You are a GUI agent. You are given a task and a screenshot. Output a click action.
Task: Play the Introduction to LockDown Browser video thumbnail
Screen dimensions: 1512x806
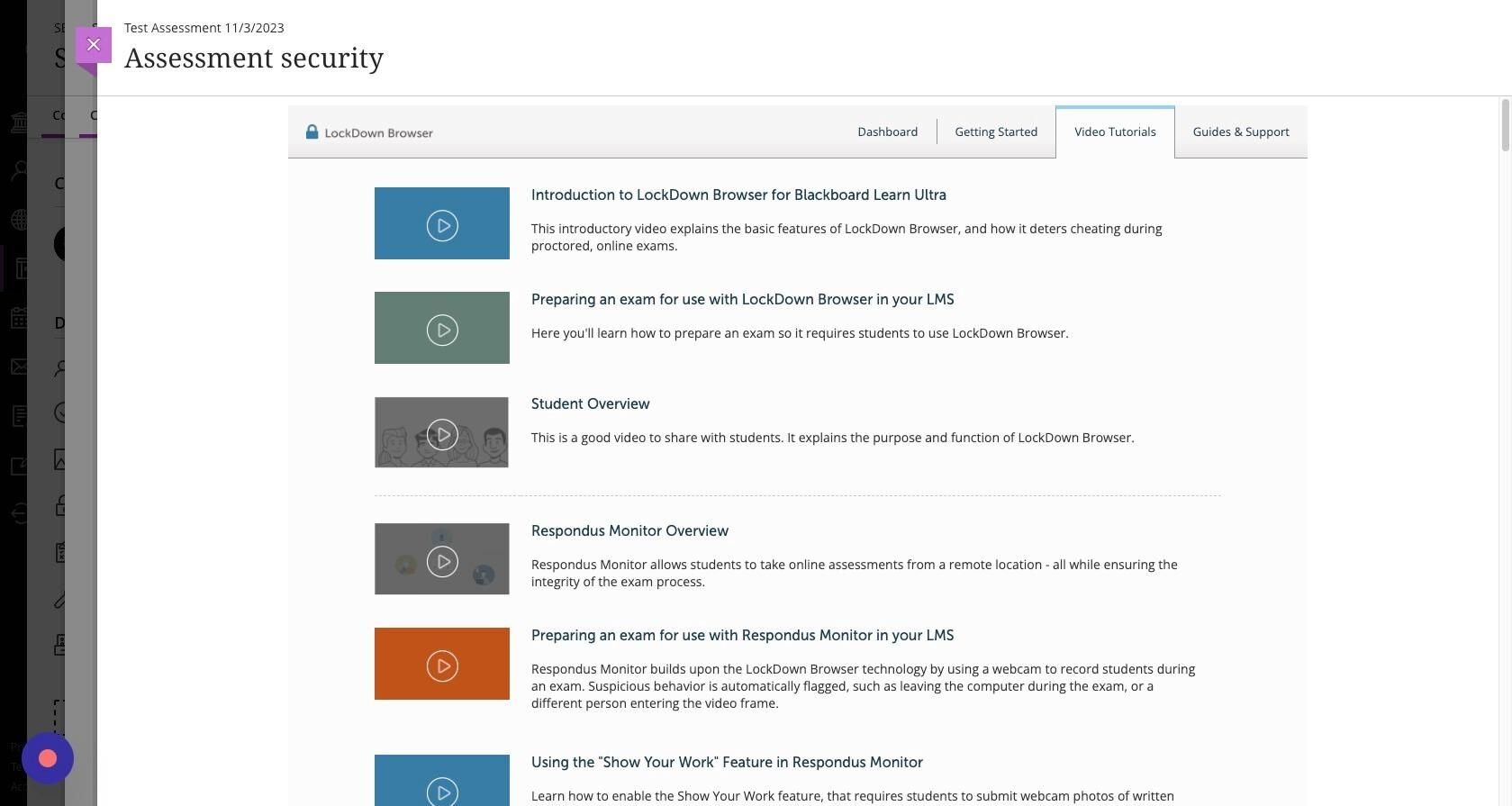(442, 223)
